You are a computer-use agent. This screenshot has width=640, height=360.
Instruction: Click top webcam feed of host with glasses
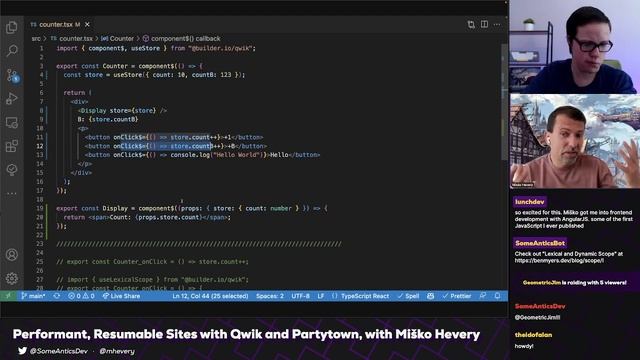575,47
